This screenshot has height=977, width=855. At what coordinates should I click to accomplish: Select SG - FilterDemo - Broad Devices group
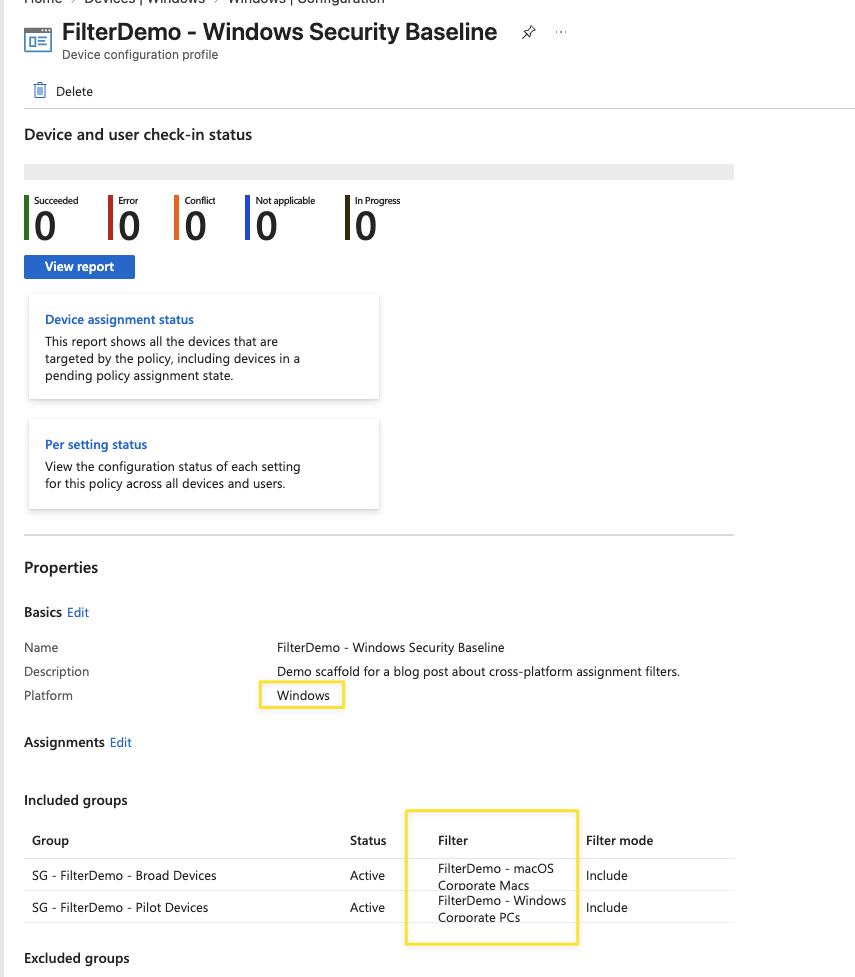point(124,875)
